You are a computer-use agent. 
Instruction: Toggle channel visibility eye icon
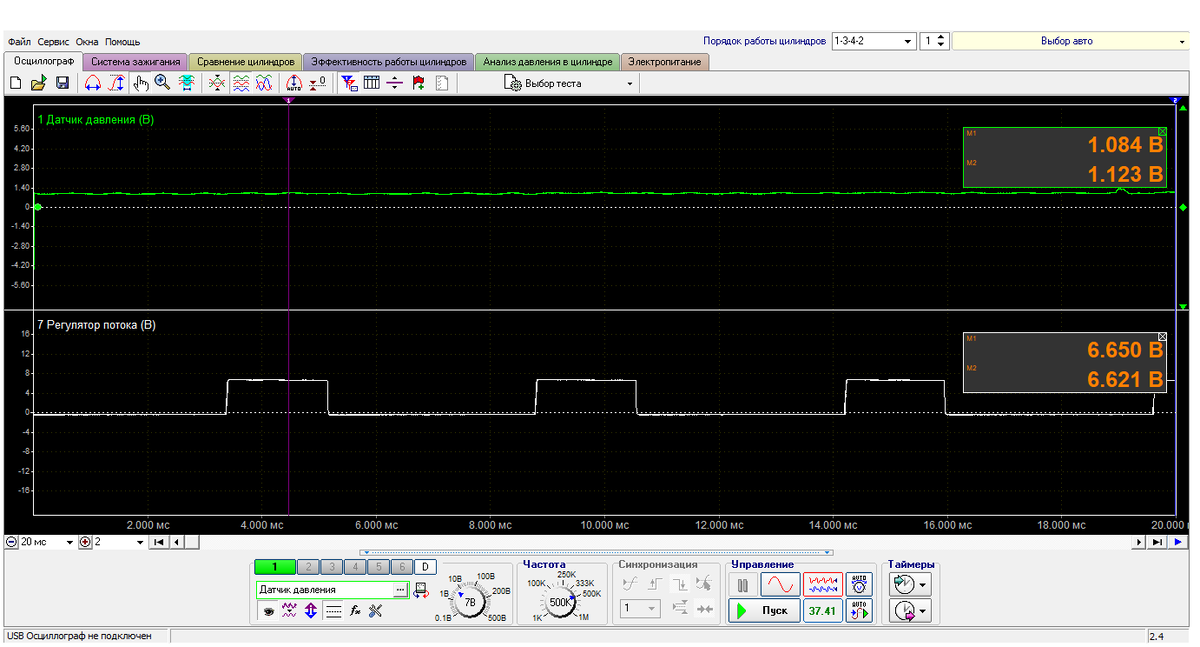point(268,611)
